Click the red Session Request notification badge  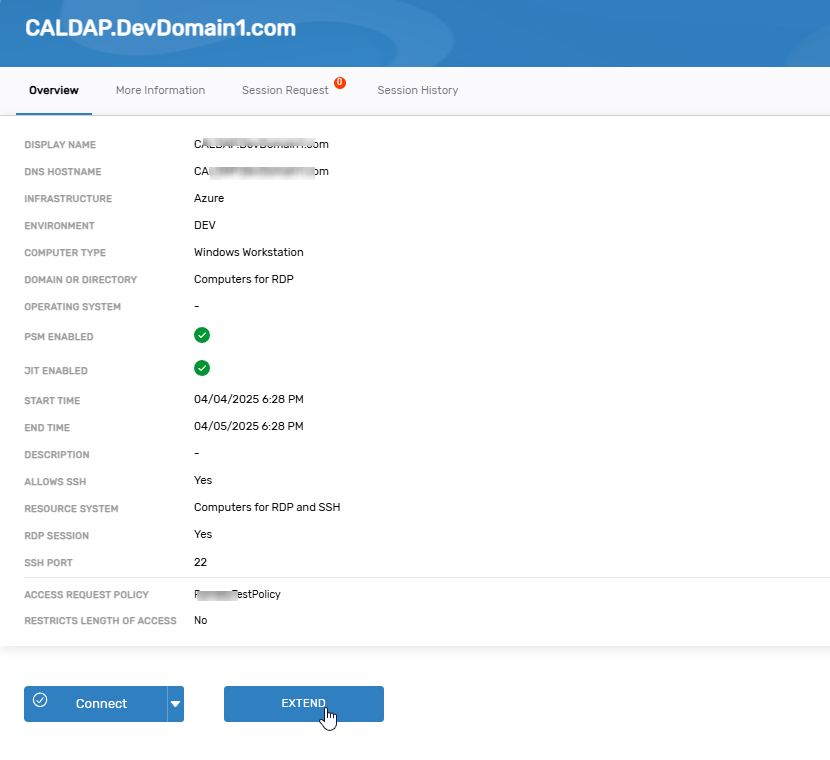coord(340,83)
